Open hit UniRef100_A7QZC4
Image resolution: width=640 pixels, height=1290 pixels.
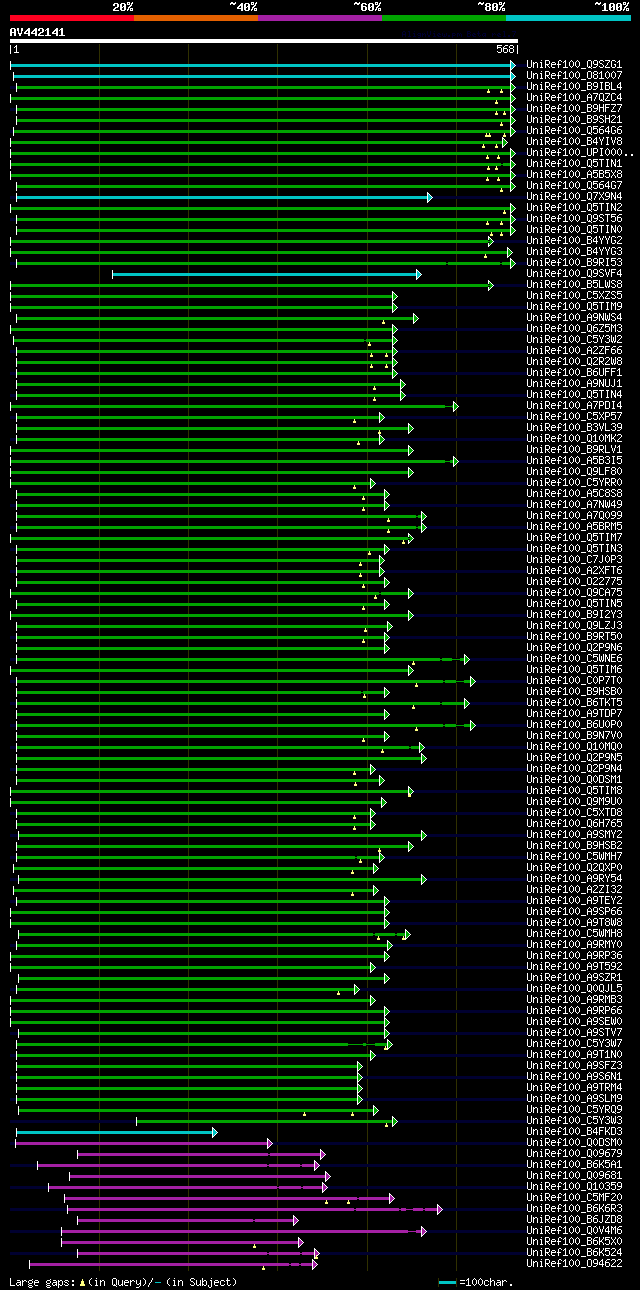574,97
